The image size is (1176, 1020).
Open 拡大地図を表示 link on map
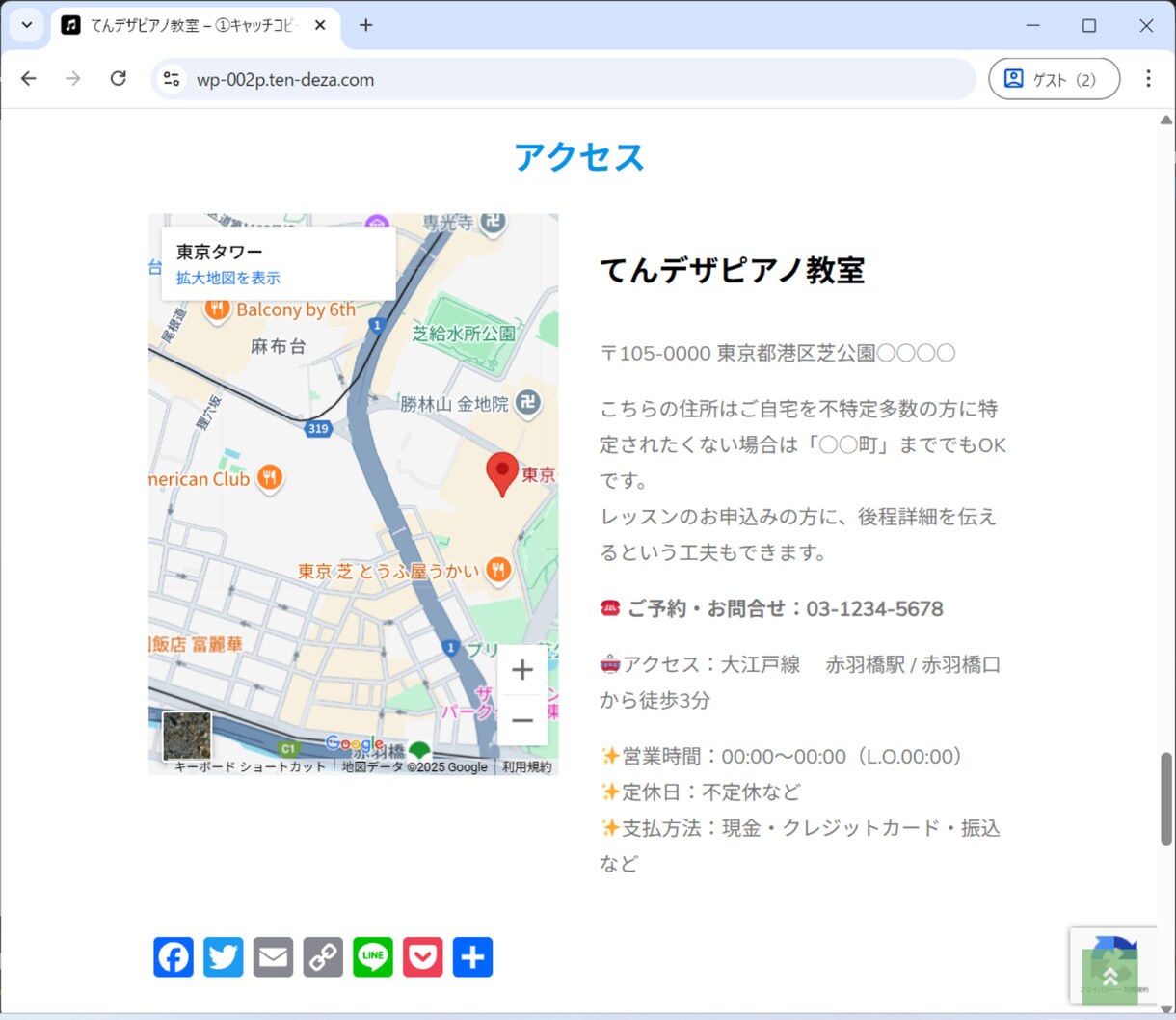[x=228, y=278]
